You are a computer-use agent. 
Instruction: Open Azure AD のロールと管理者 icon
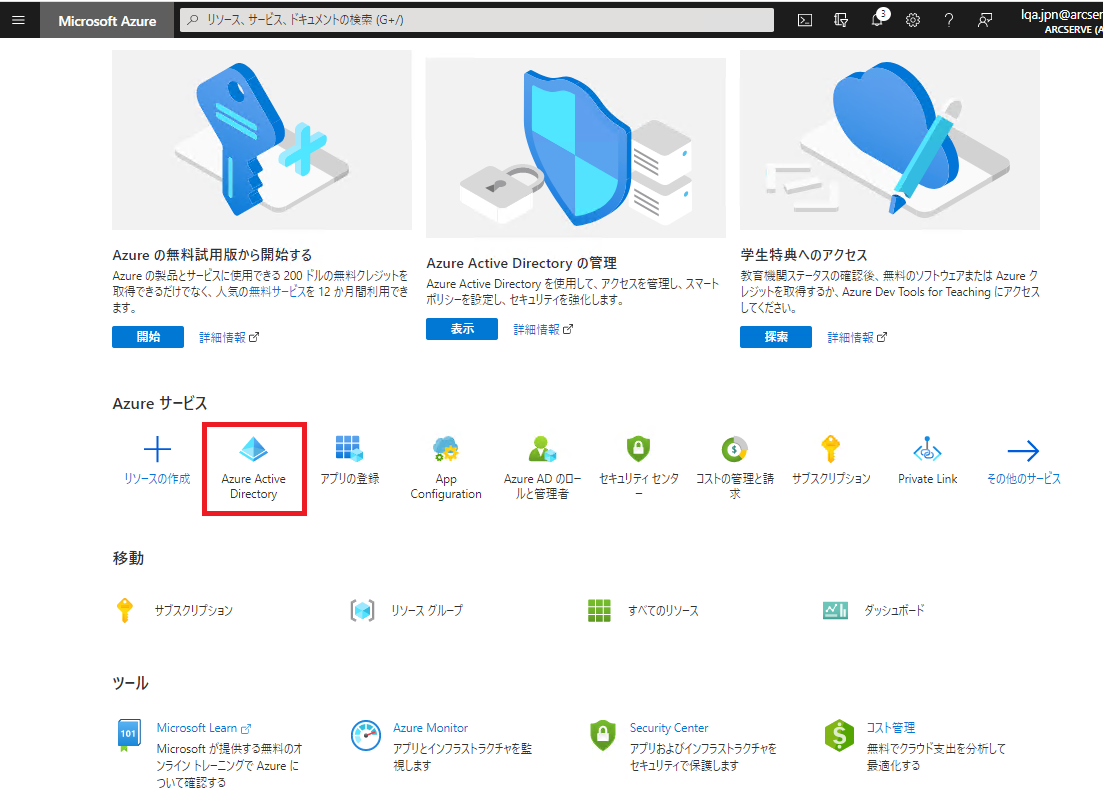pyautogui.click(x=542, y=449)
